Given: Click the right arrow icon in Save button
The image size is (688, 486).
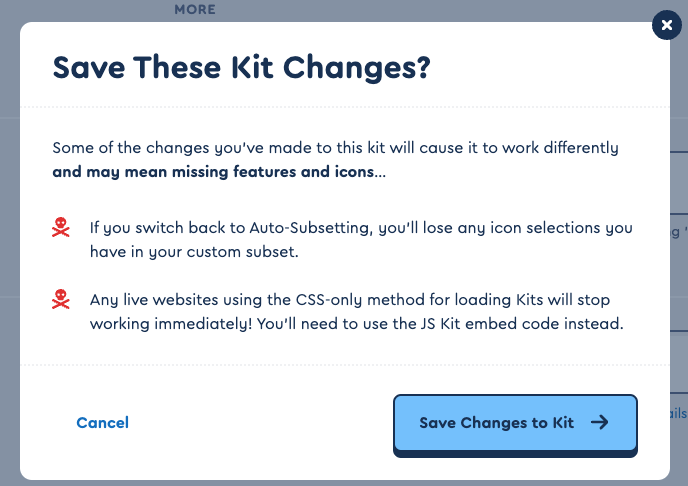Looking at the screenshot, I should click(x=599, y=422).
